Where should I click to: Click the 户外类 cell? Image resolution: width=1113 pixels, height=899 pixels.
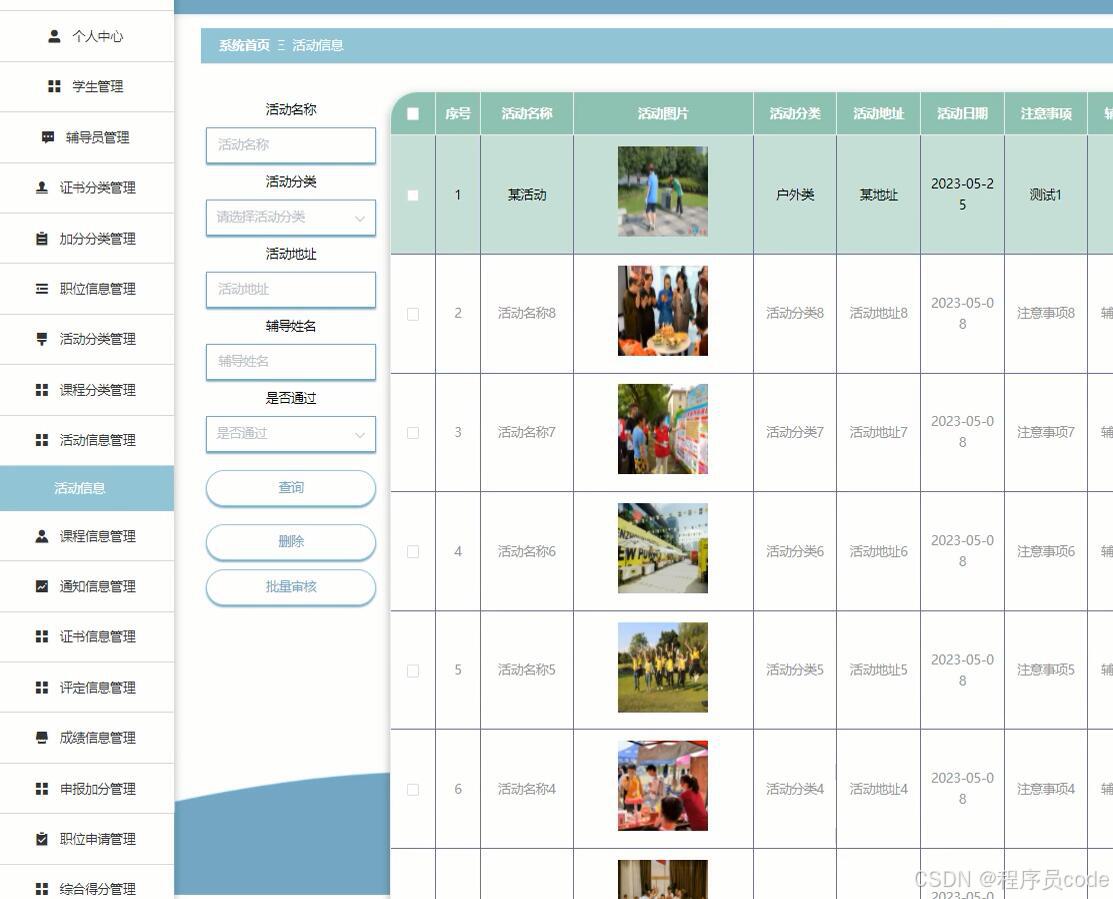[795, 195]
